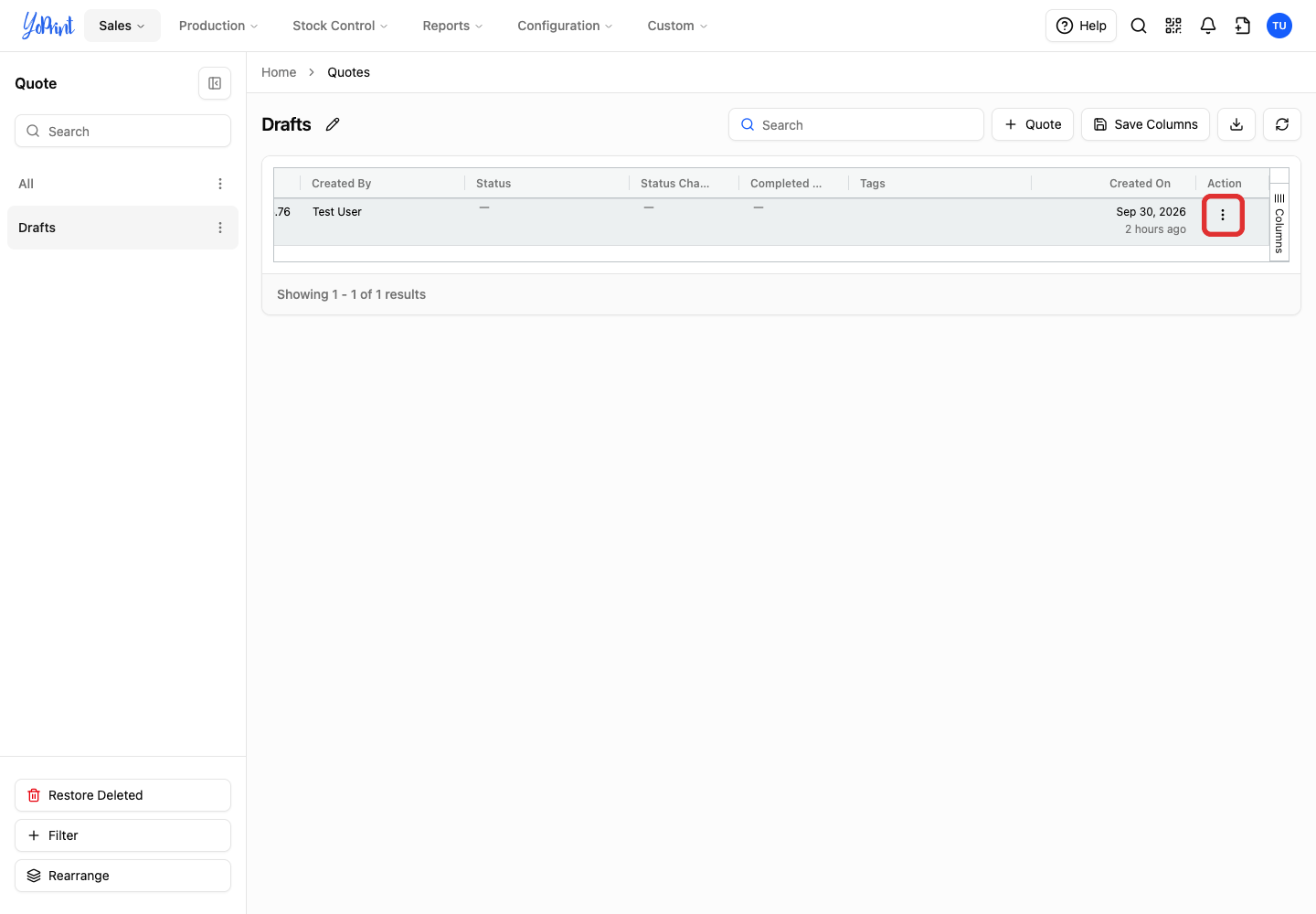Refresh the quotes table
This screenshot has height=914, width=1316.
[x=1282, y=124]
